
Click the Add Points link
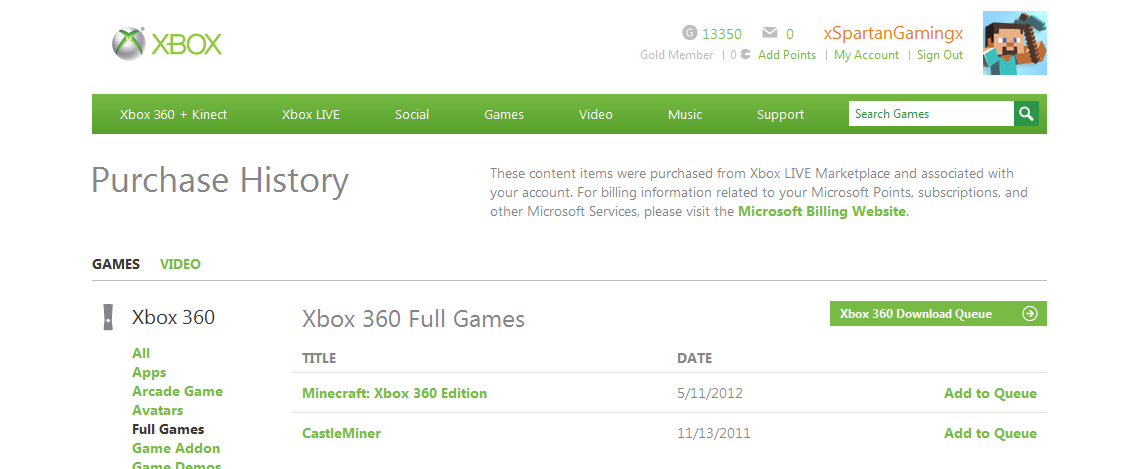tap(787, 55)
